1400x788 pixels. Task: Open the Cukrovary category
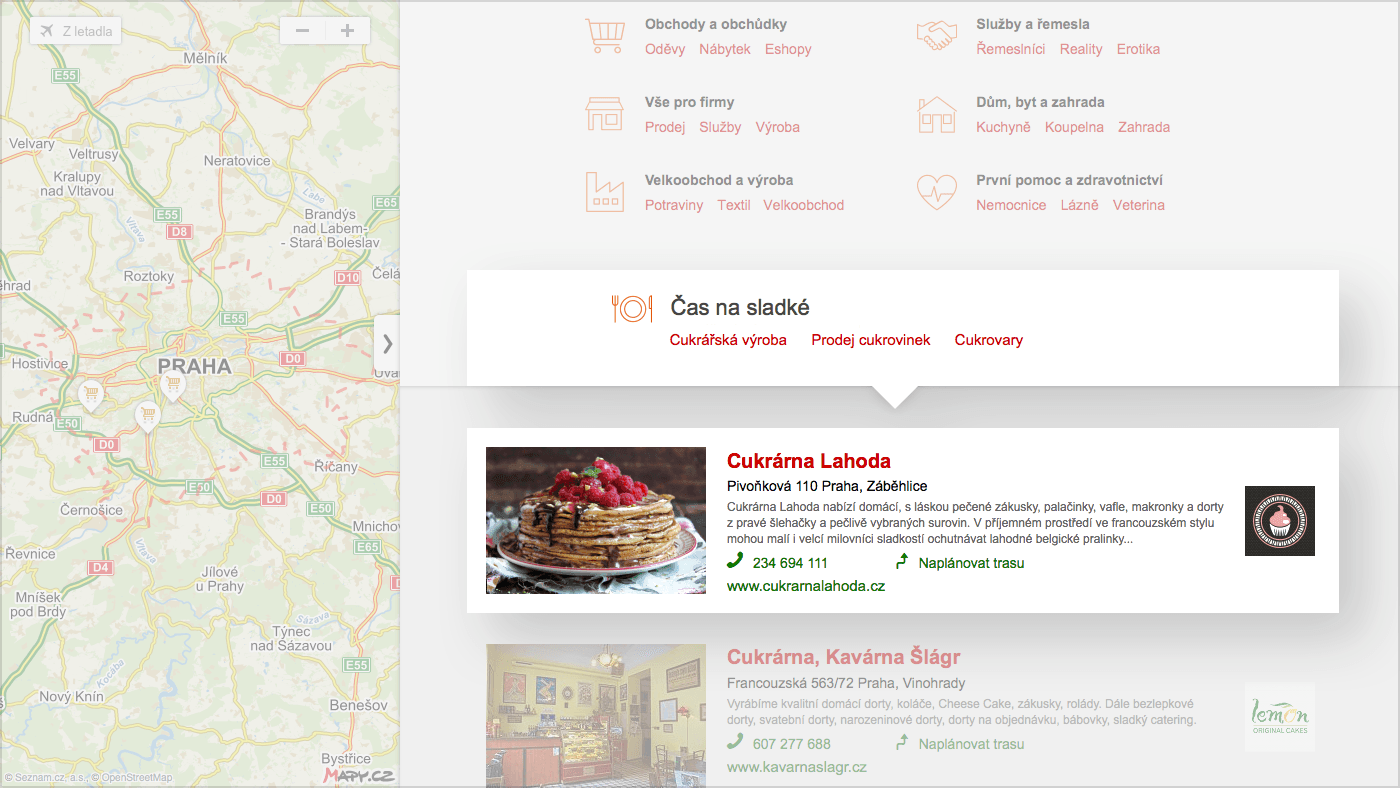989,340
